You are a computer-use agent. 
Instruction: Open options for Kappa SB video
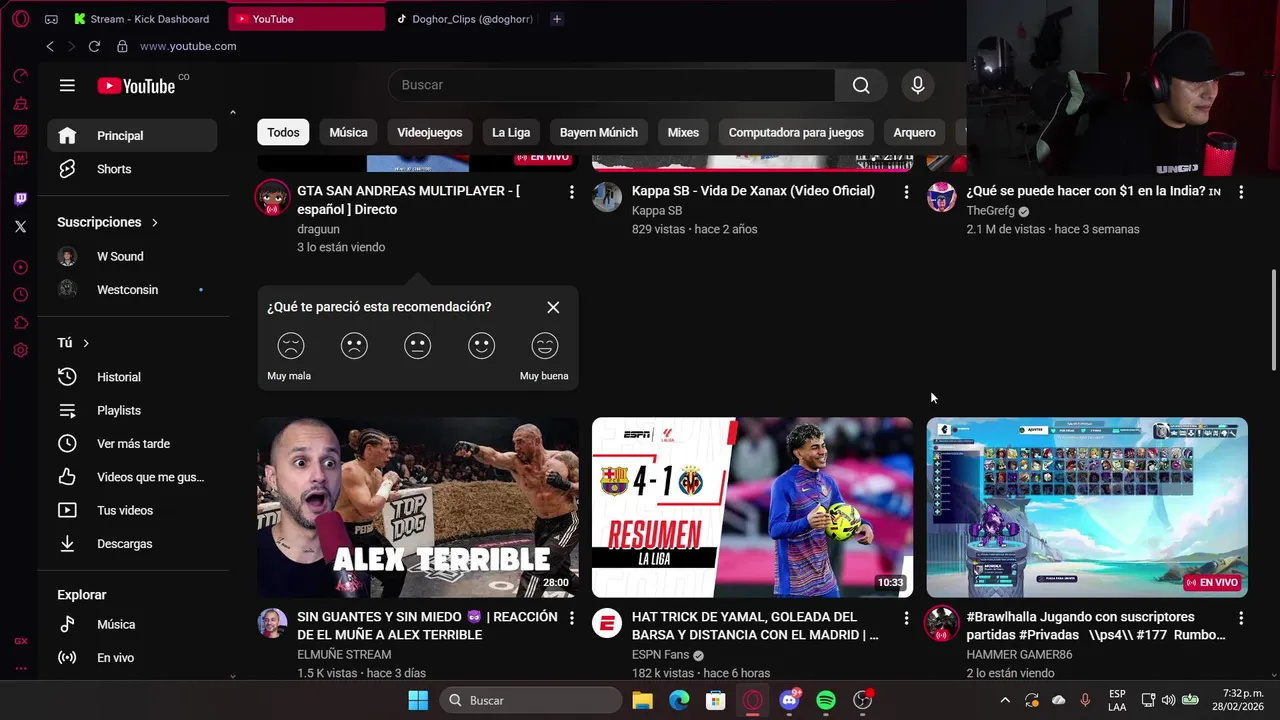click(906, 191)
